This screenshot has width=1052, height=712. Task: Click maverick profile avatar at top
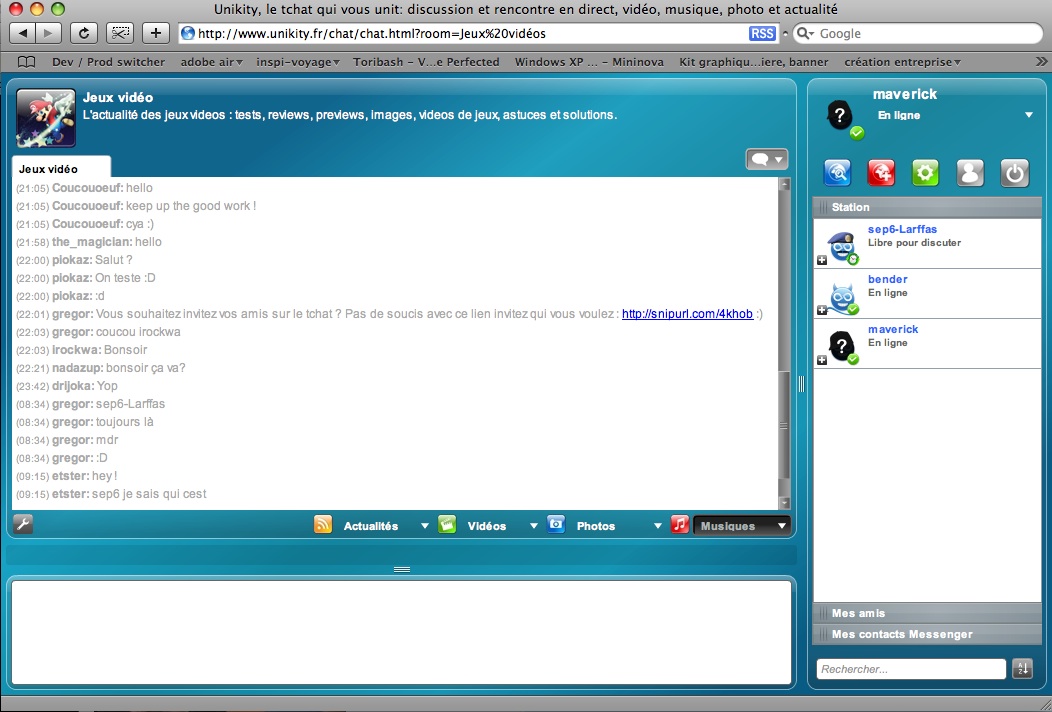[841, 117]
